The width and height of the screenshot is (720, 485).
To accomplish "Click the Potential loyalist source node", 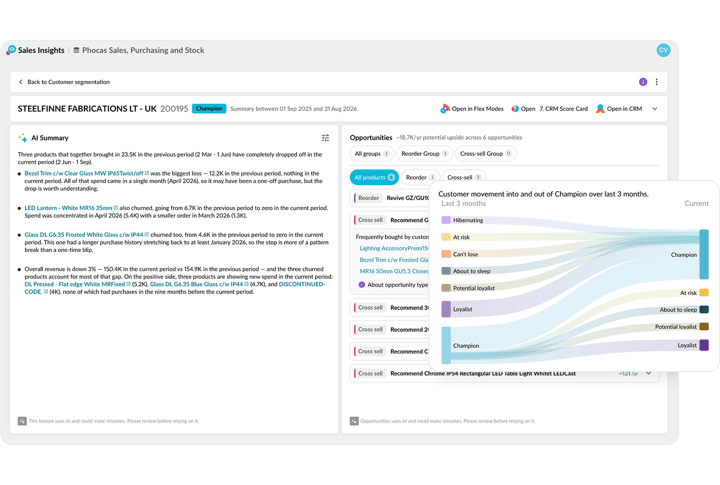I will 446,288.
